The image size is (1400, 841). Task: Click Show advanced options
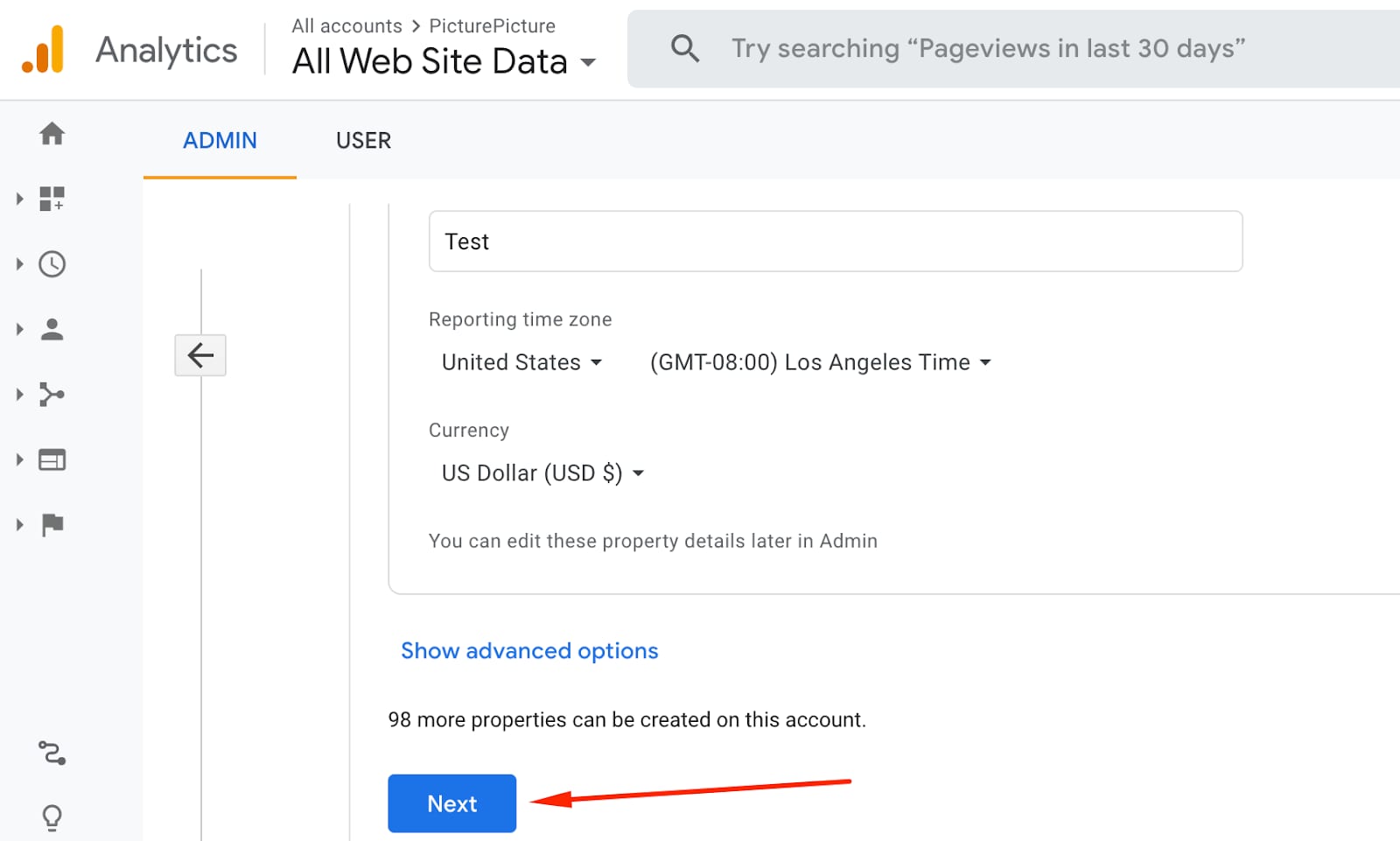pos(528,650)
